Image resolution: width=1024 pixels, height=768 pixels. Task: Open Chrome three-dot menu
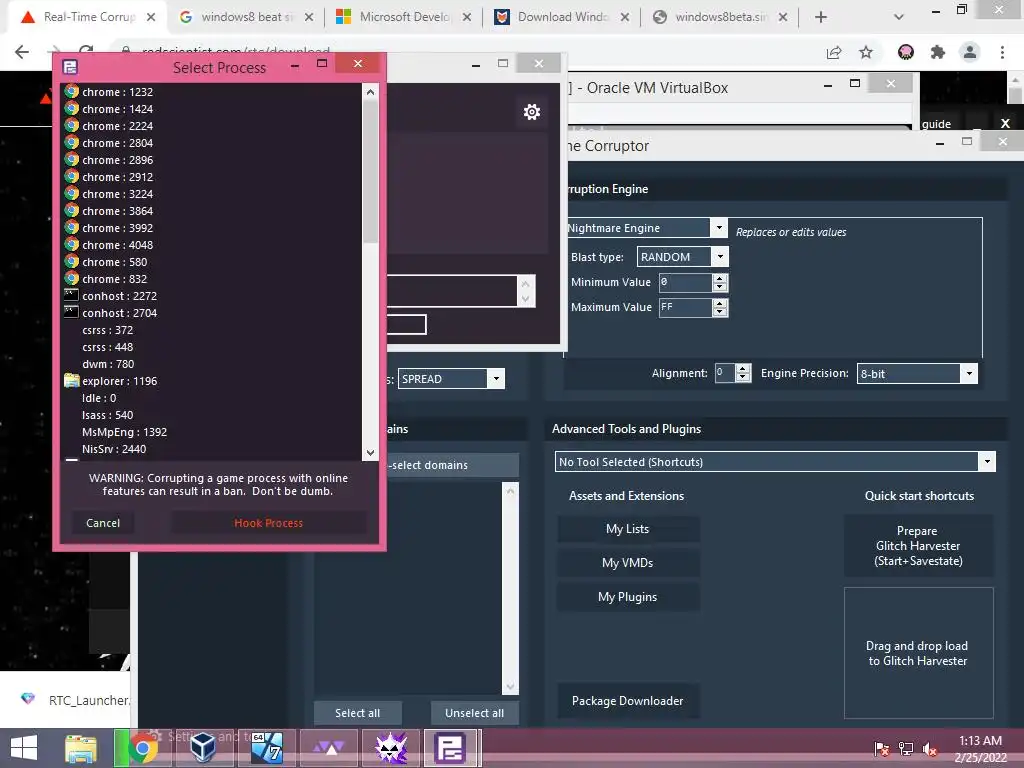(x=1002, y=52)
